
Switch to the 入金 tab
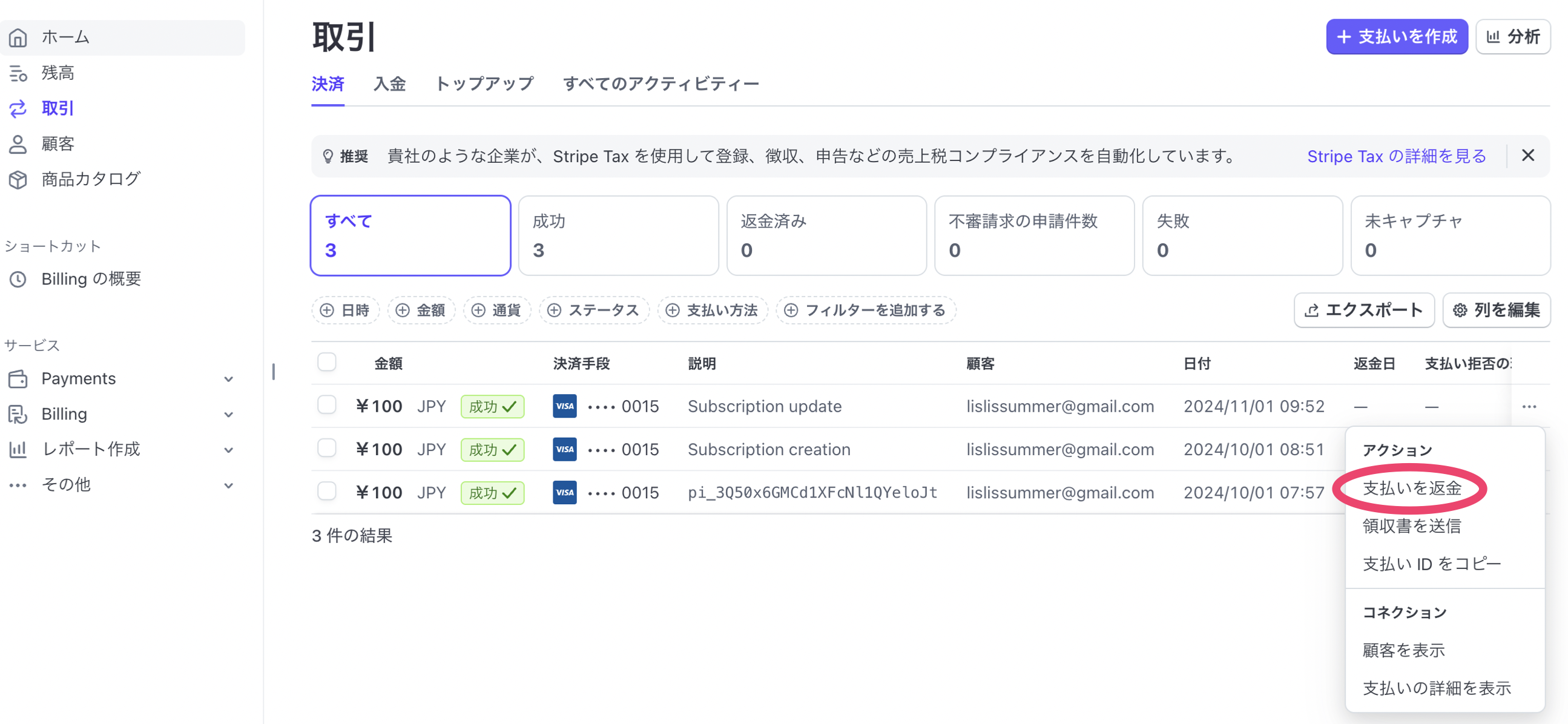point(389,84)
